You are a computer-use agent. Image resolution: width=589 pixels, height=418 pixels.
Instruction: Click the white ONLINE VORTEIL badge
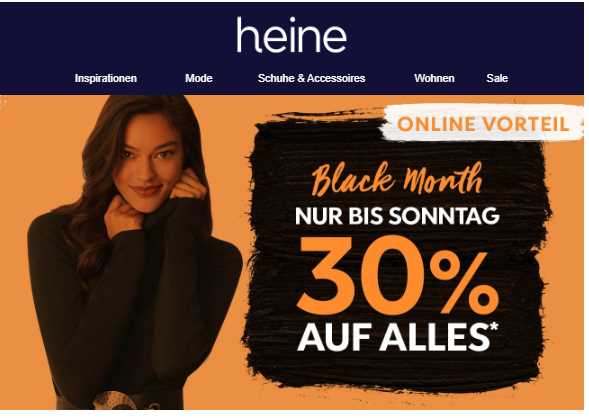pyautogui.click(x=483, y=124)
